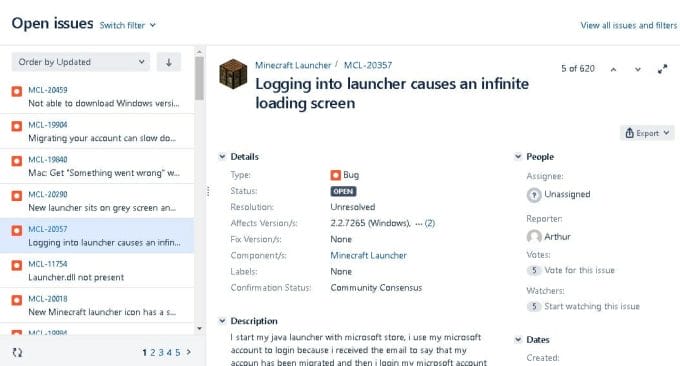This screenshot has width=680, height=366.
Task: Collapse the Dates section
Action: [518, 340]
